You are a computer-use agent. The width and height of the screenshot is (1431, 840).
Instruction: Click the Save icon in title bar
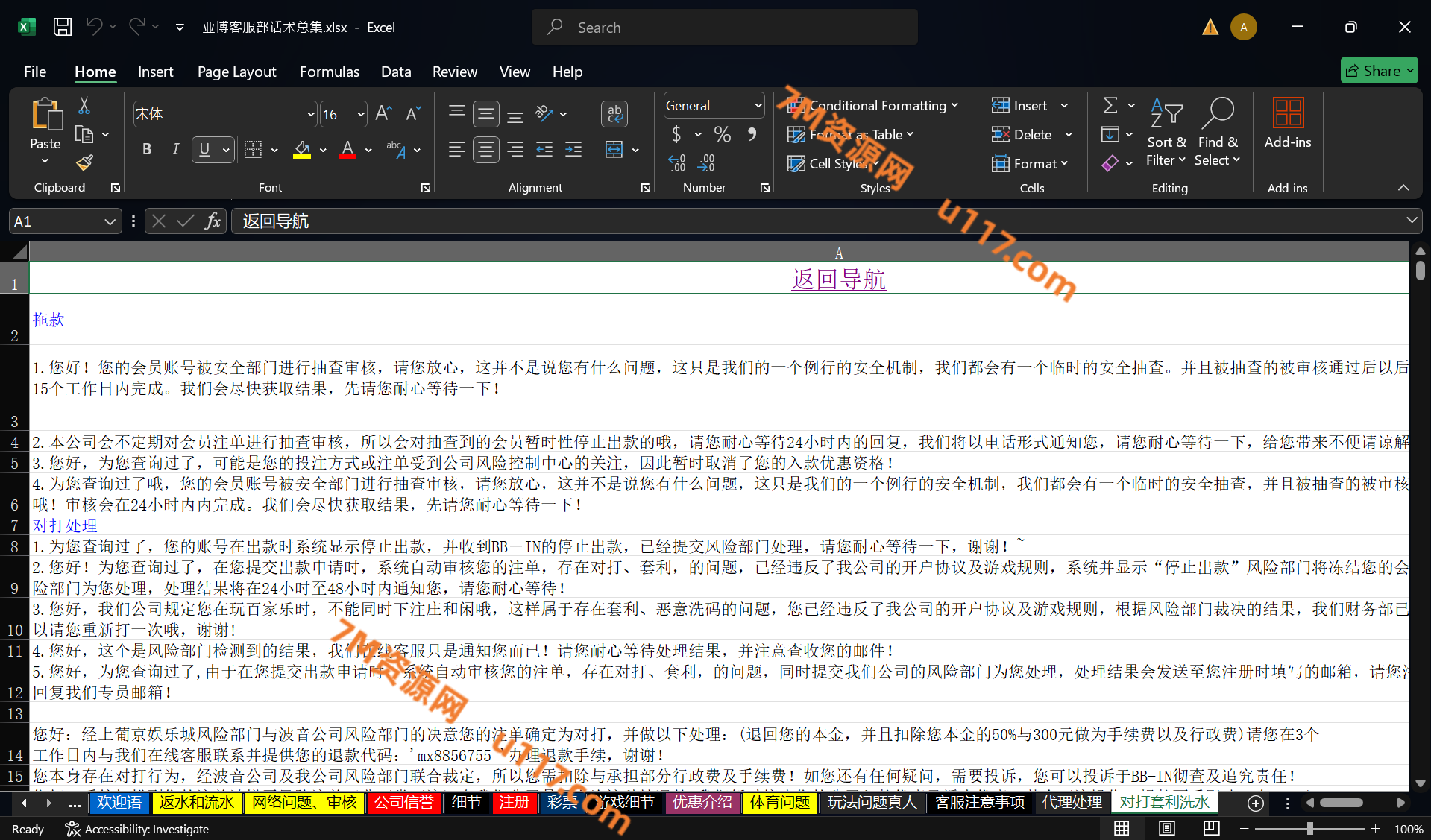tap(63, 28)
